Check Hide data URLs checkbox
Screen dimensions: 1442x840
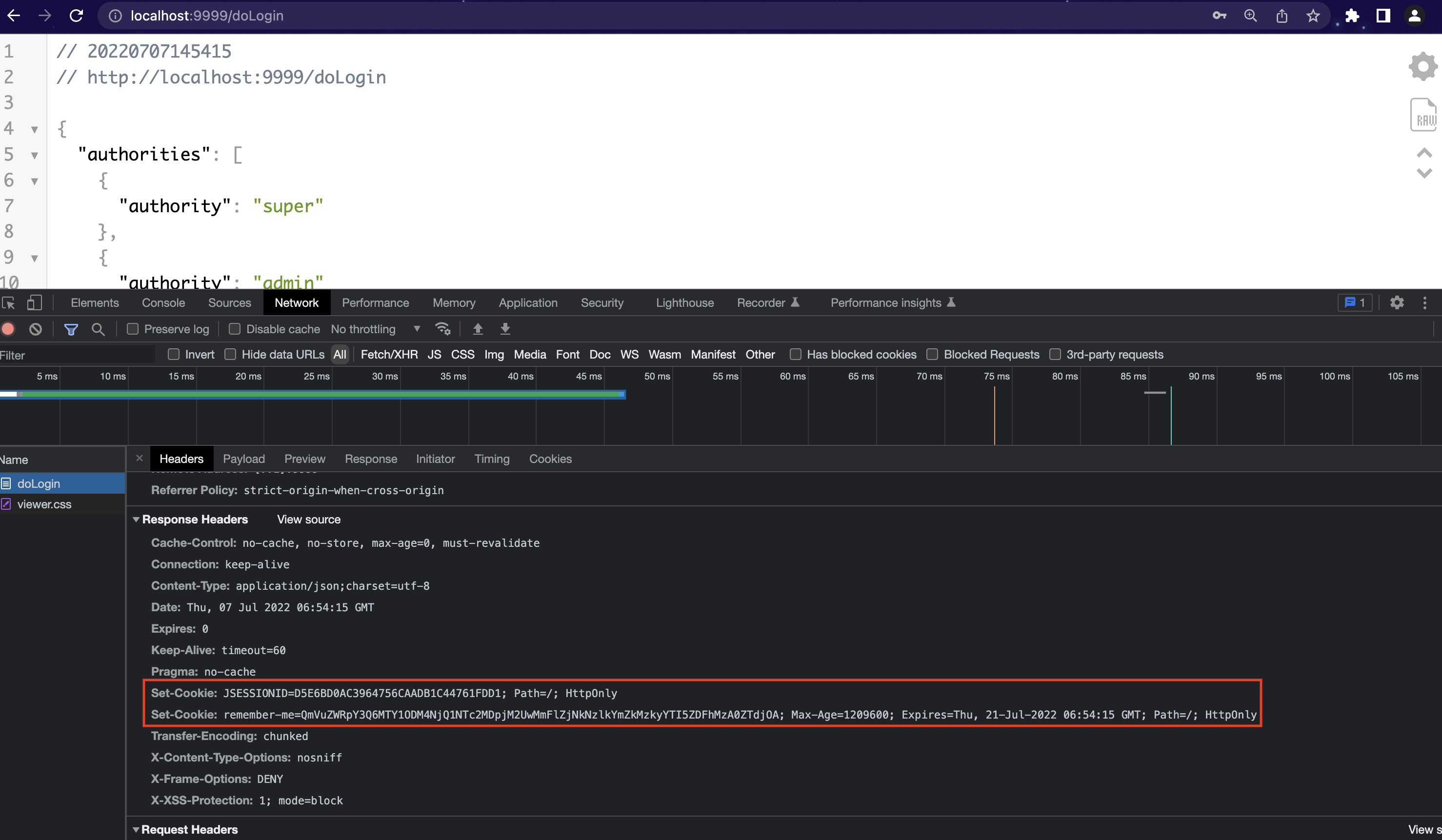coord(231,354)
